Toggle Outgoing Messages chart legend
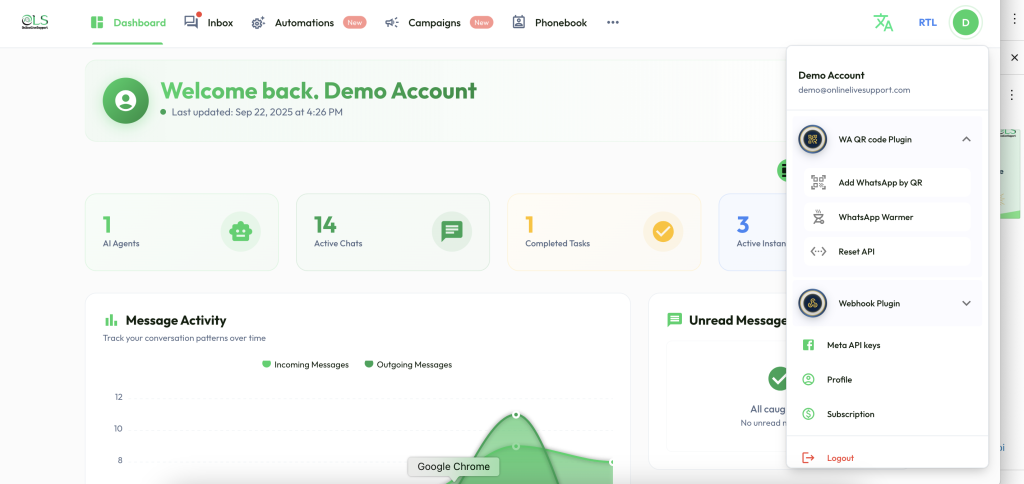The width and height of the screenshot is (1024, 484). [408, 365]
